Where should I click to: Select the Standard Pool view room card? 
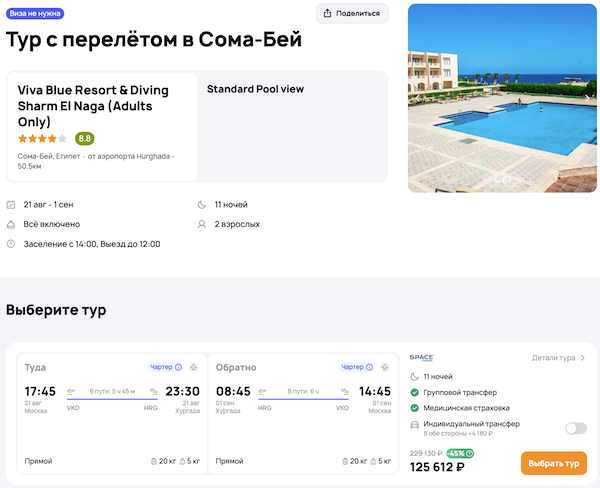292,125
